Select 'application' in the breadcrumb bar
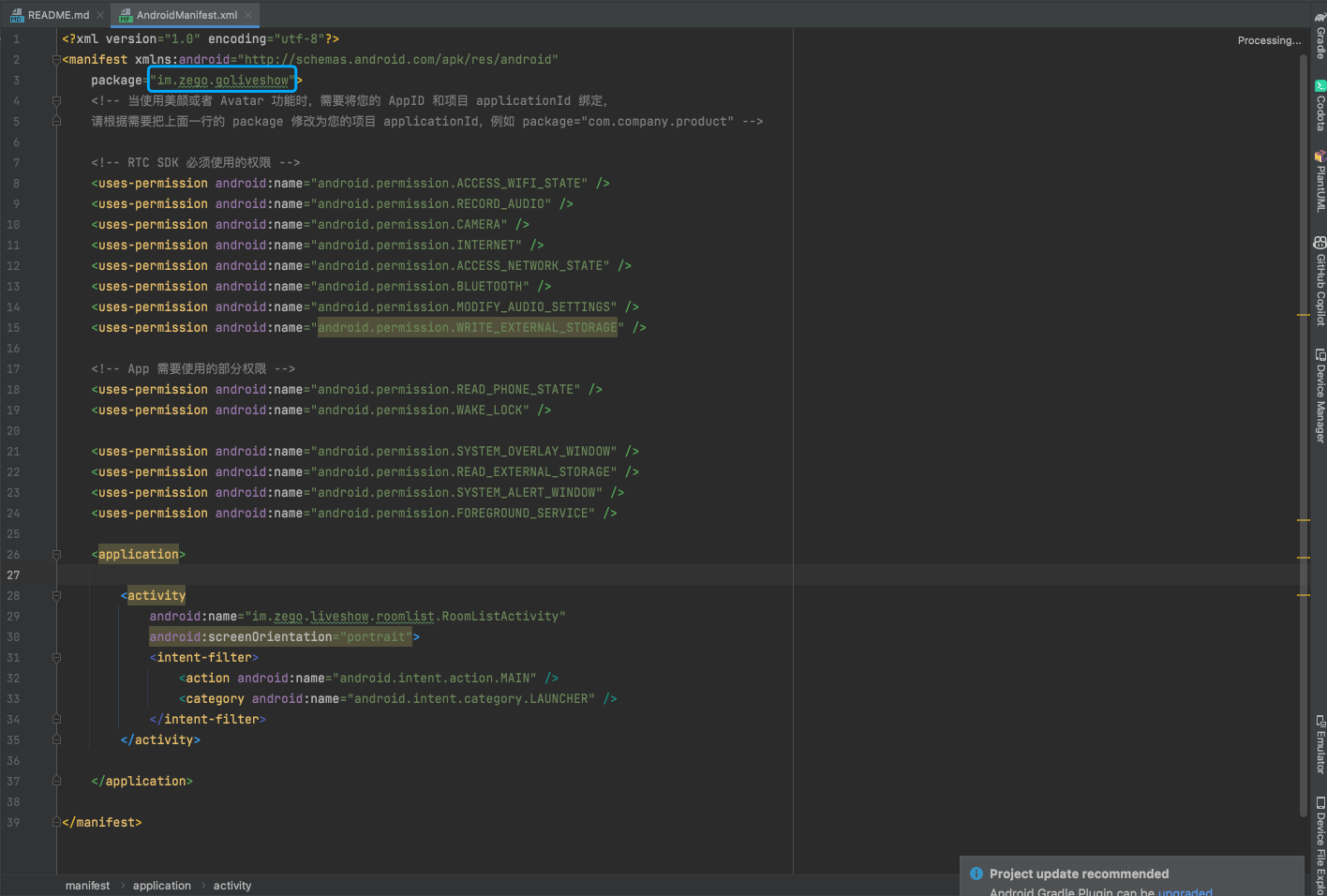Screen dimensions: 1327x896 coord(161,886)
